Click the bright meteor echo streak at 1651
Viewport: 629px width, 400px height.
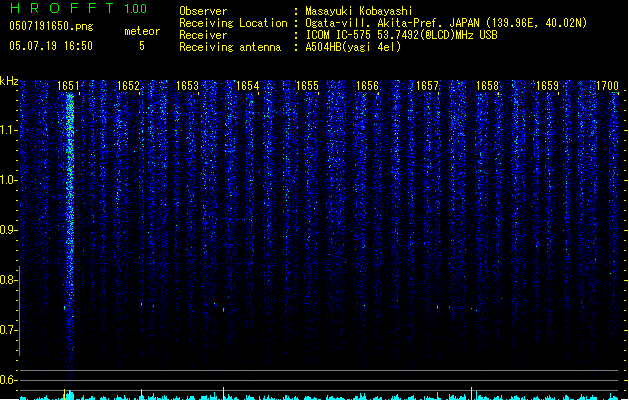pos(70,201)
